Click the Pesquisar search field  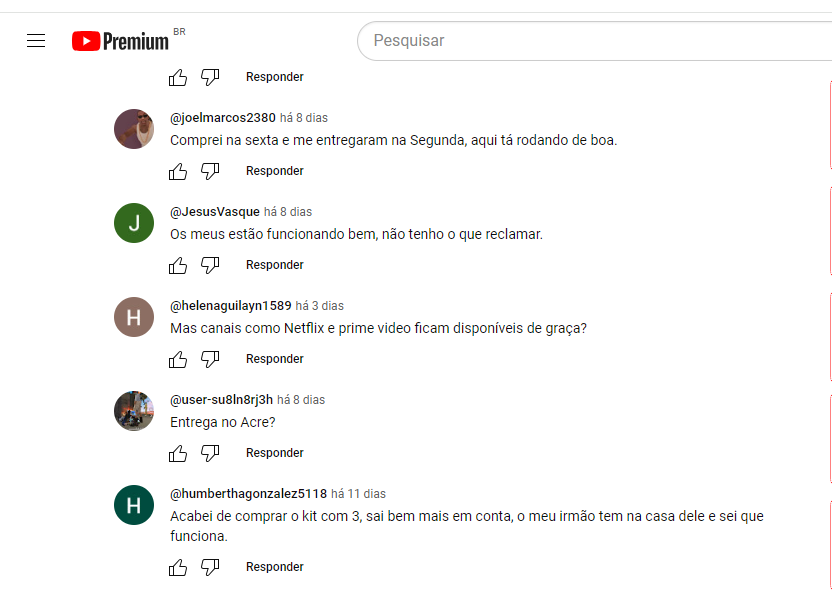point(590,41)
